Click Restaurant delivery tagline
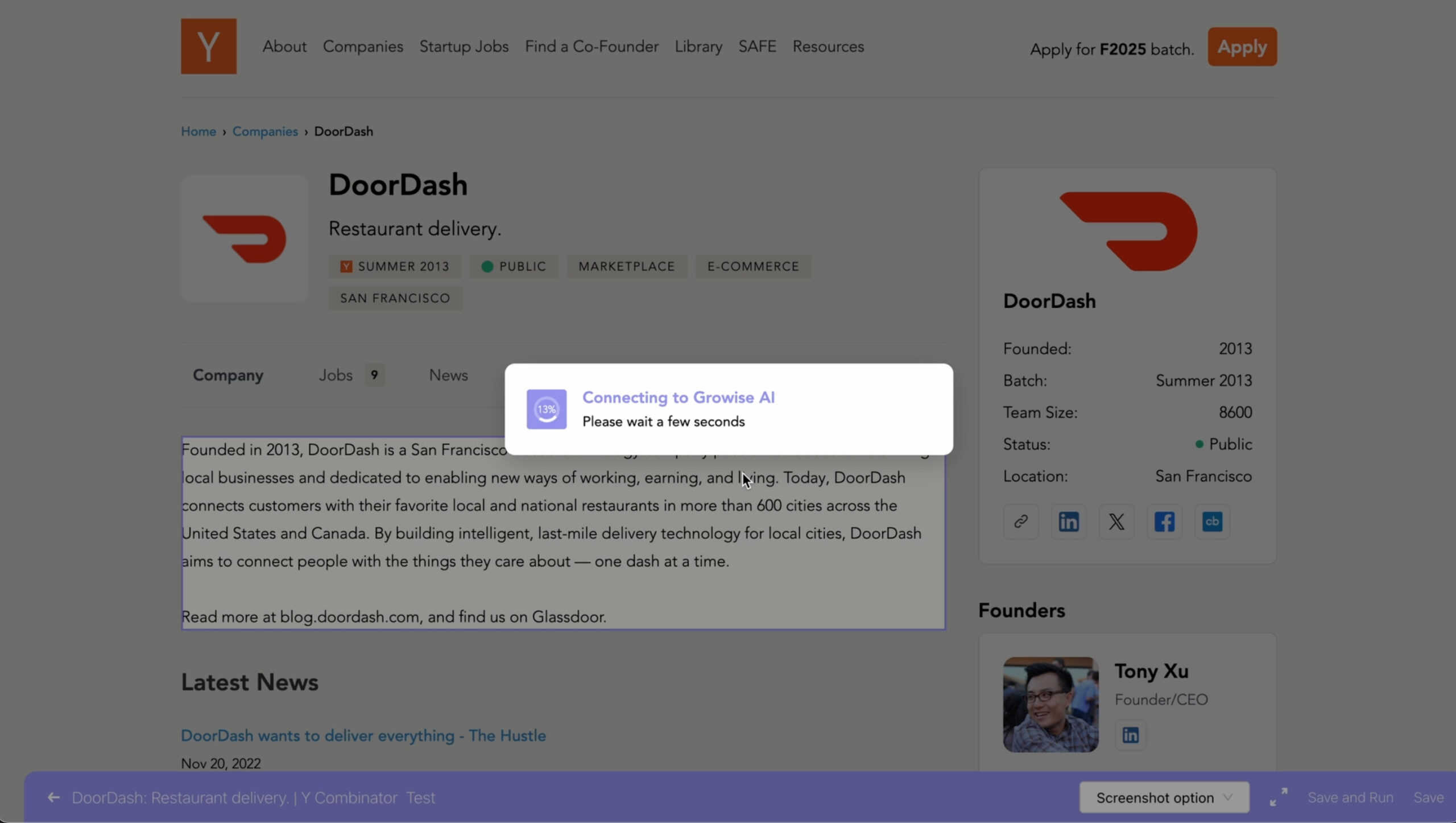 pyautogui.click(x=415, y=228)
